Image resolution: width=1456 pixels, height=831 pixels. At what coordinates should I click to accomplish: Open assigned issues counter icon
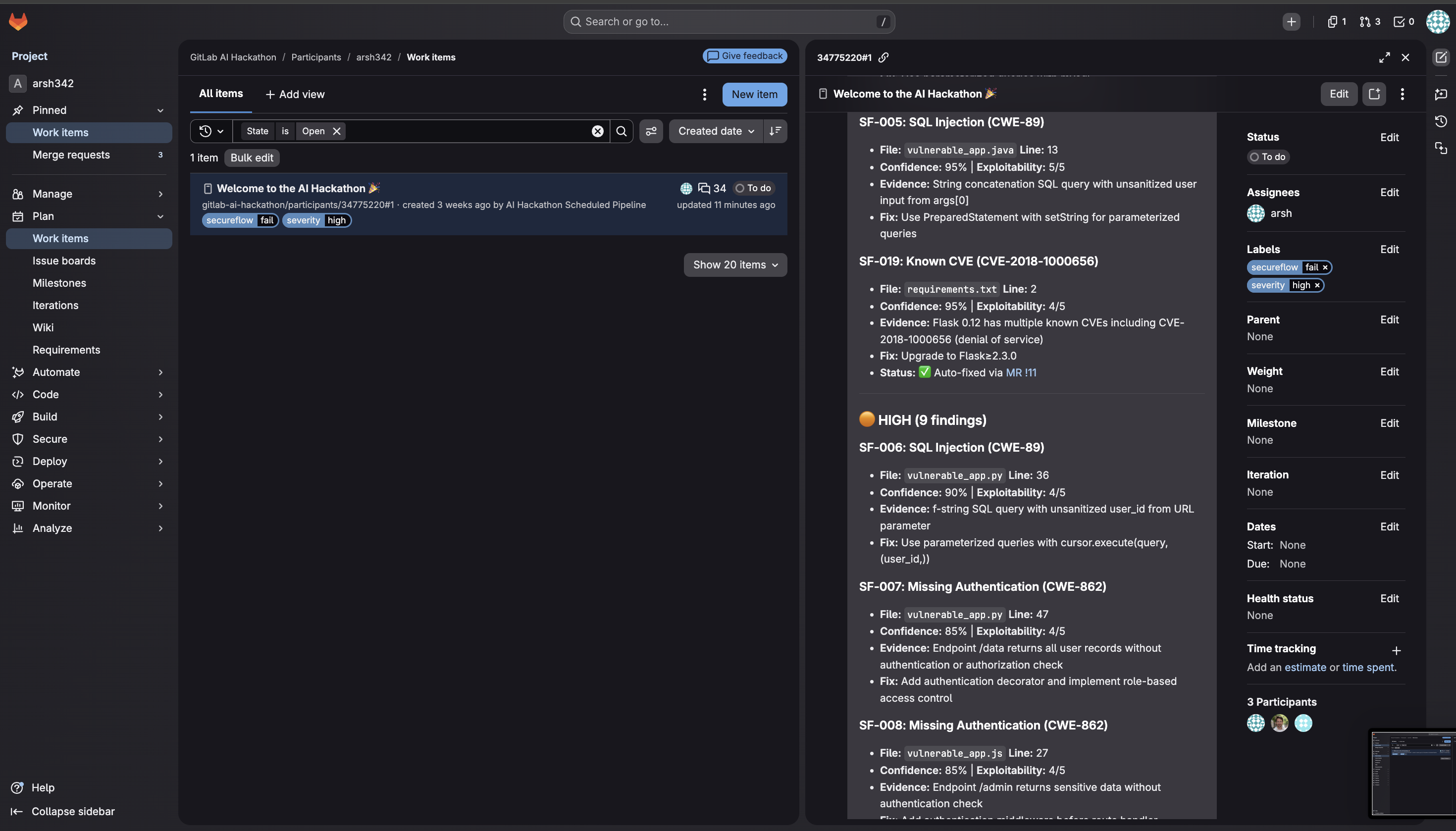tap(1336, 22)
